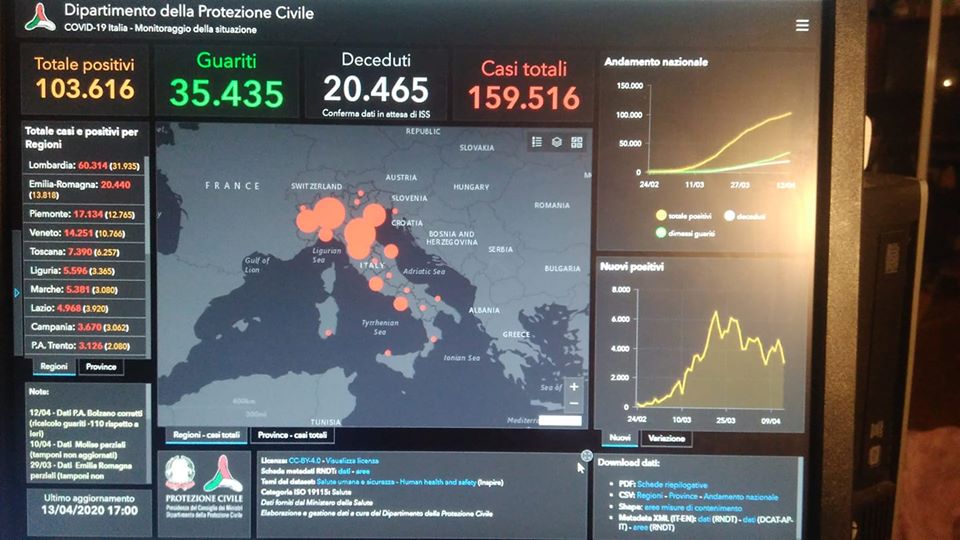960x540 pixels.
Task: Click the Guariti 35.435 counter
Action: (227, 81)
